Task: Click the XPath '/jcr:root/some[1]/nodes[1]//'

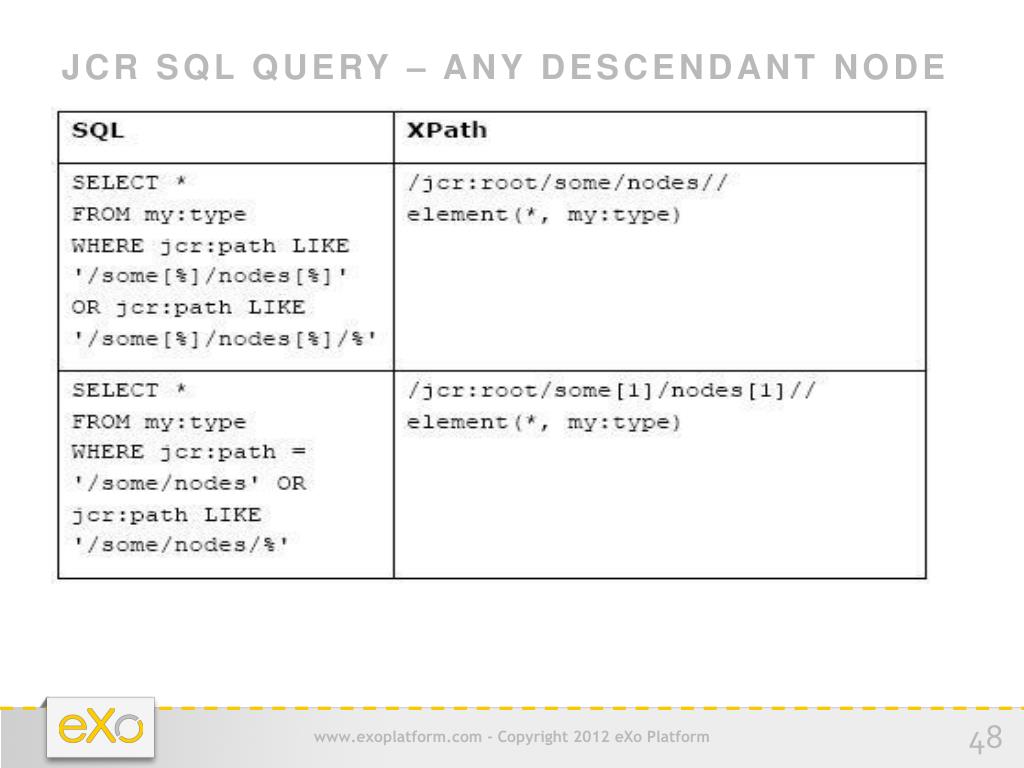Action: (x=611, y=391)
